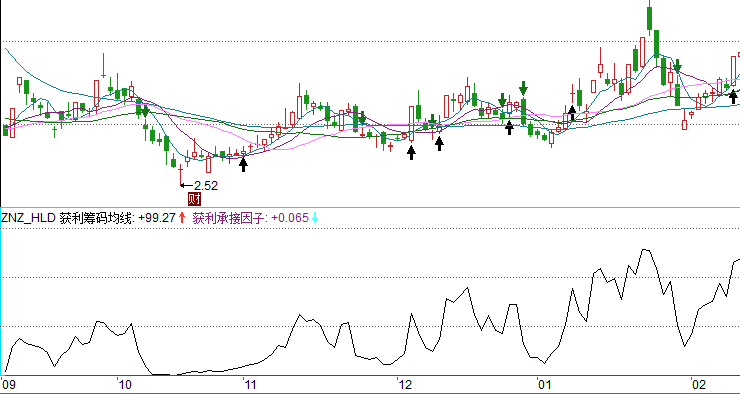Click the red up arrow beside +99.27

tap(182, 218)
